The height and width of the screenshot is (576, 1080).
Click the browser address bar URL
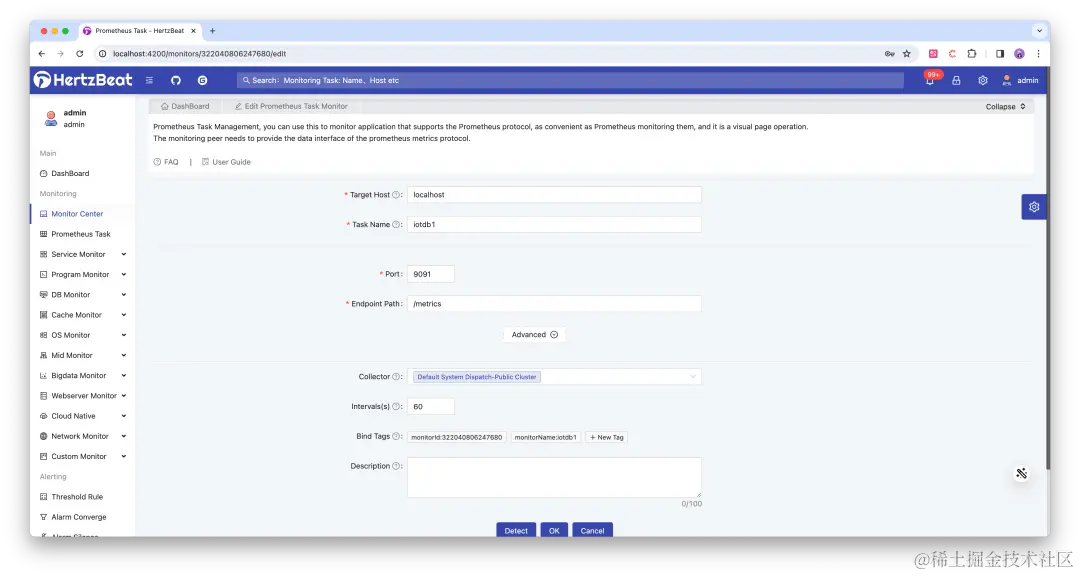[x=199, y=54]
